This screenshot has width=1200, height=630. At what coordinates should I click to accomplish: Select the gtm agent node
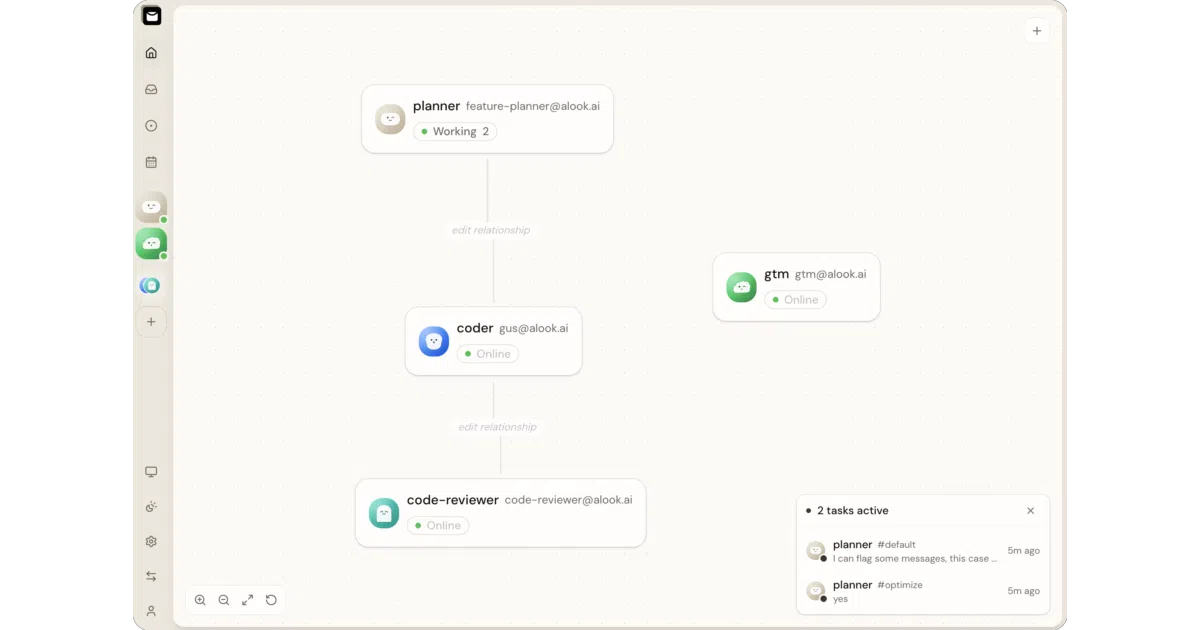797,287
